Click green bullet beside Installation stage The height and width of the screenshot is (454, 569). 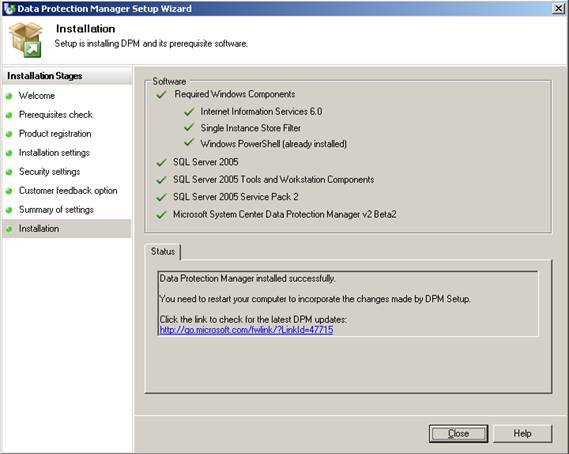click(x=9, y=229)
